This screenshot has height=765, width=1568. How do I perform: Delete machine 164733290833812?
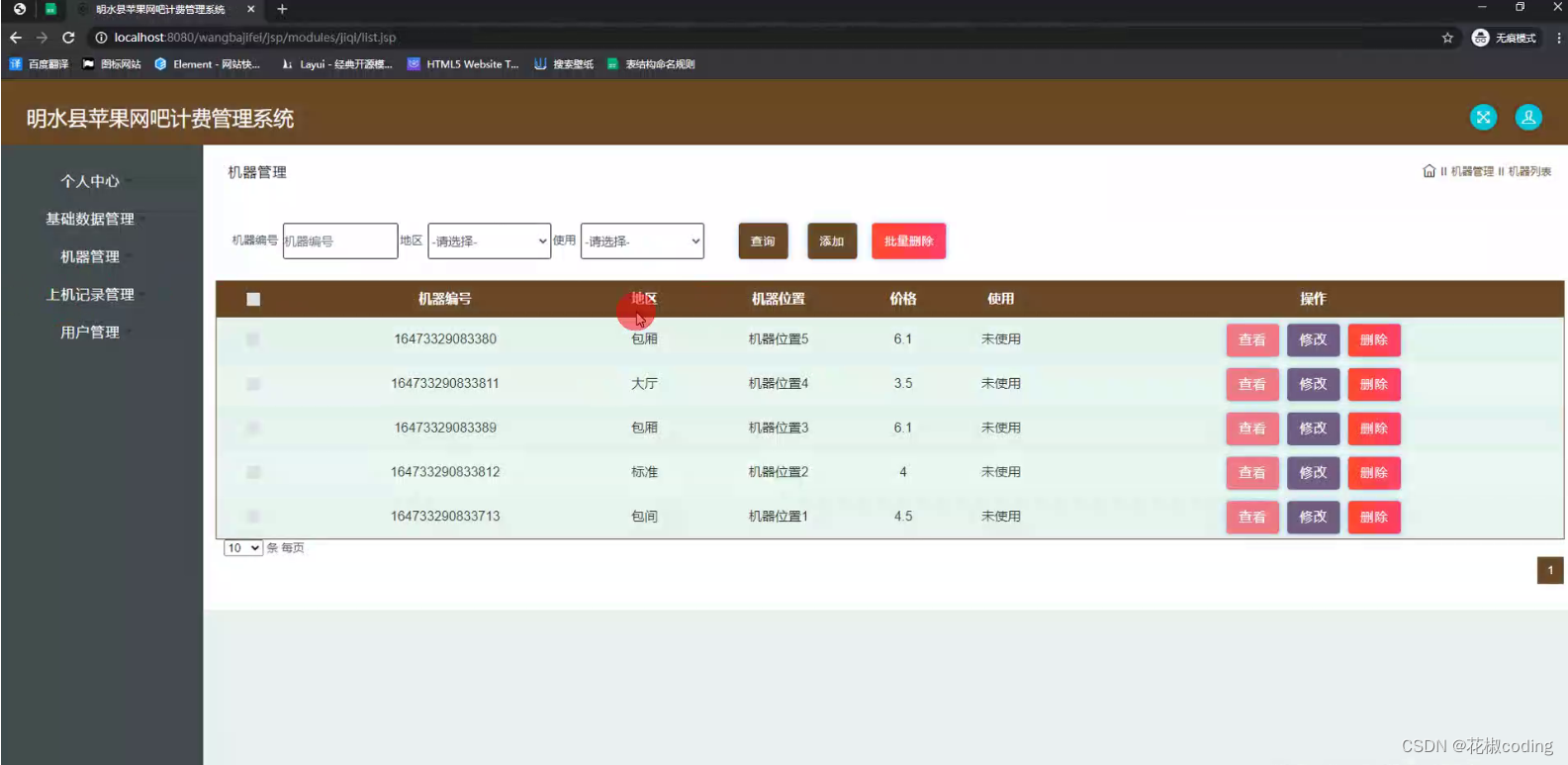(1374, 473)
